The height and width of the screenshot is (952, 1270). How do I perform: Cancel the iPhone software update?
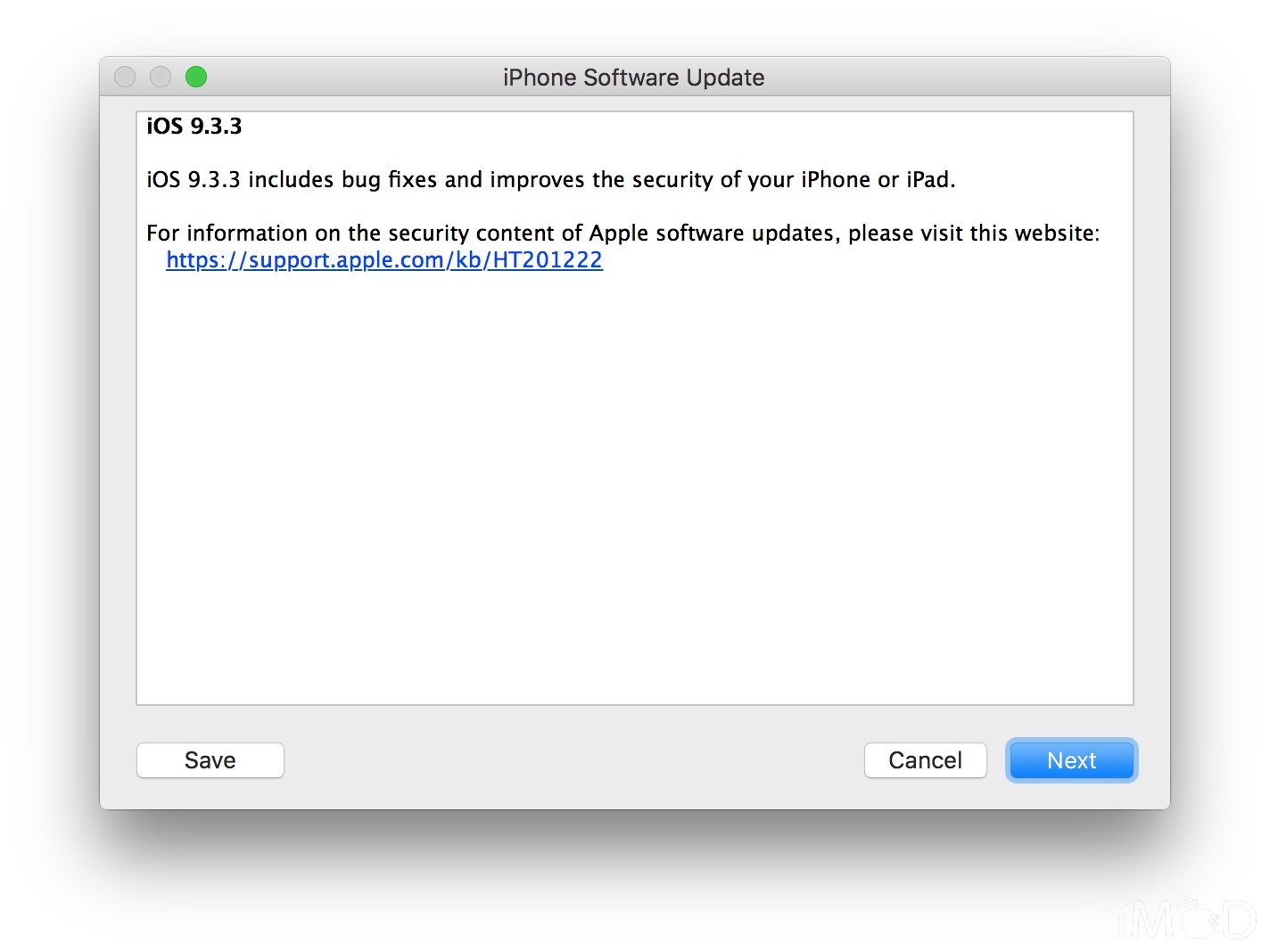[925, 760]
